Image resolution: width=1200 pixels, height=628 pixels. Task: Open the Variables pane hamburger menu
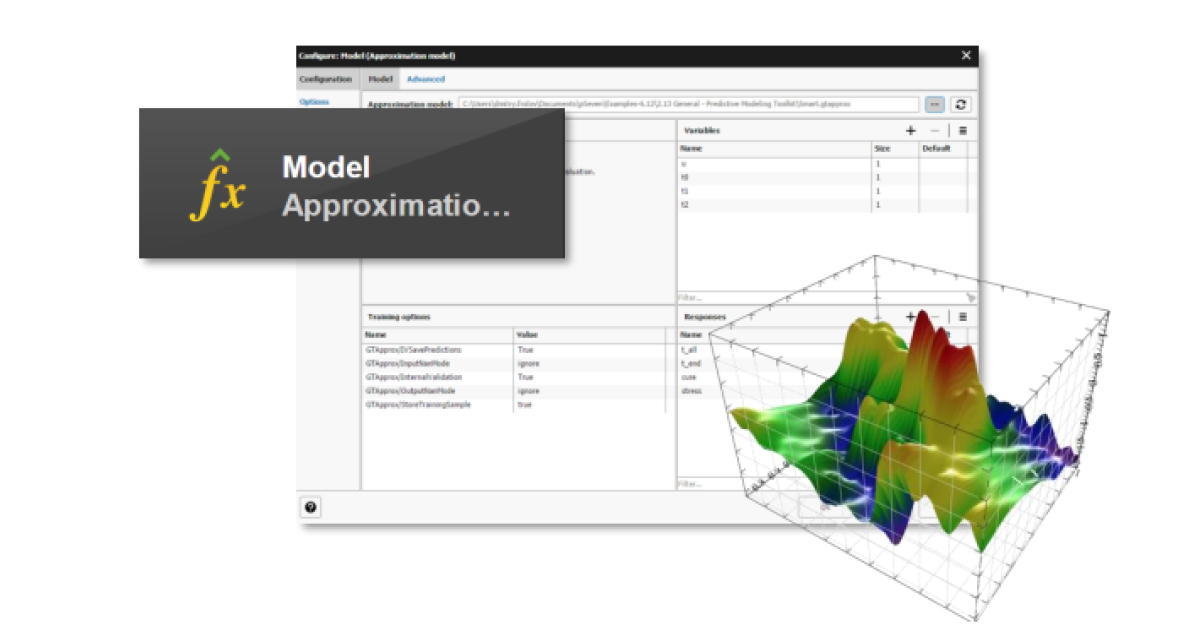(962, 131)
